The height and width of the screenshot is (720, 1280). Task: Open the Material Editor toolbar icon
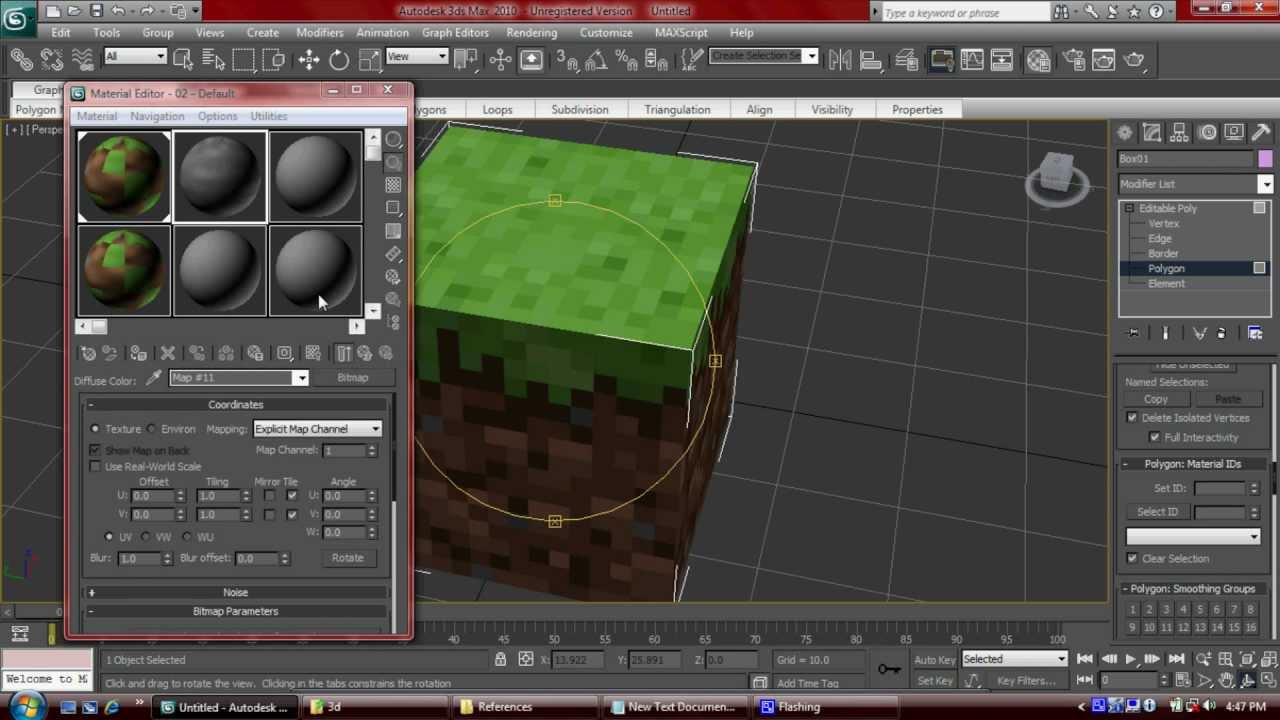click(1038, 60)
